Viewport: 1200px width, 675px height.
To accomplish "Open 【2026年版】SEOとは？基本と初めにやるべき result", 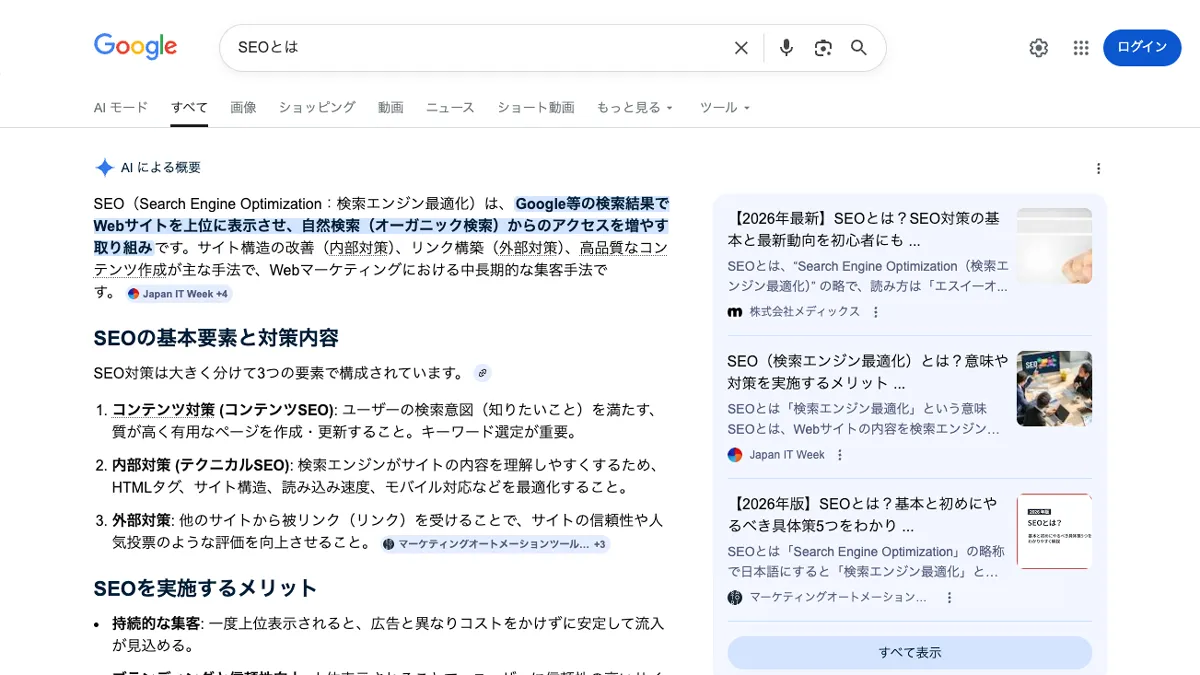I will [x=862, y=515].
